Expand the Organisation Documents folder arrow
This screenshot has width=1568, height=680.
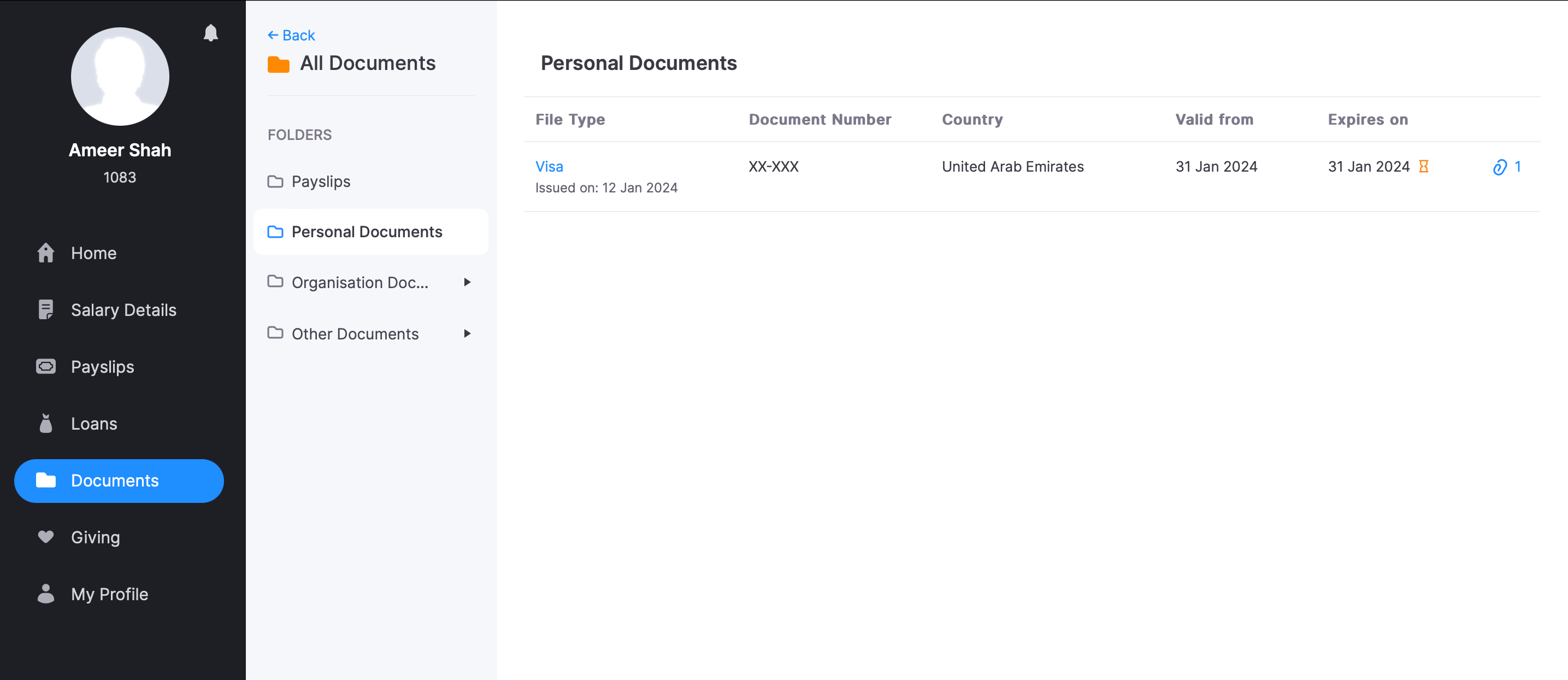467,282
